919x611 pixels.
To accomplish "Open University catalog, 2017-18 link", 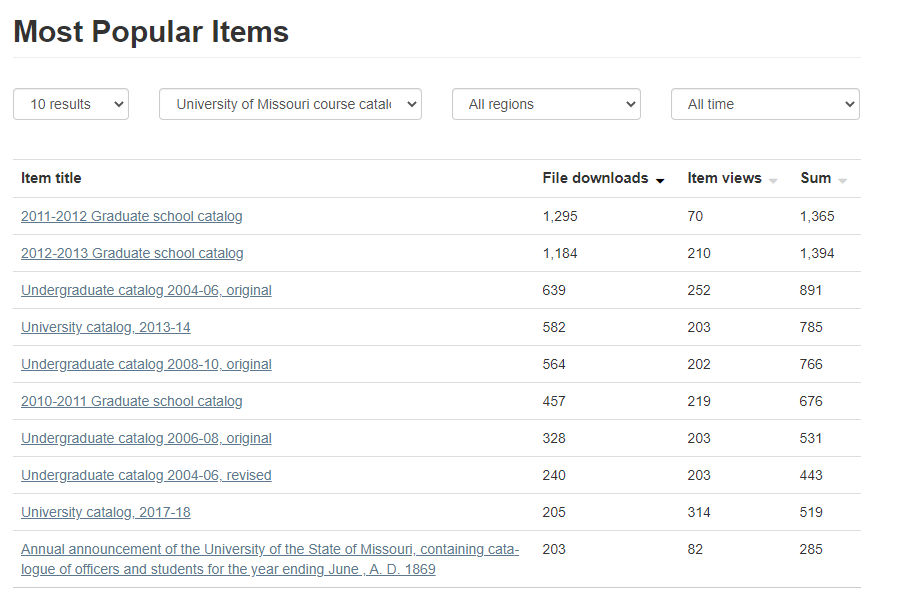I will pos(105,512).
